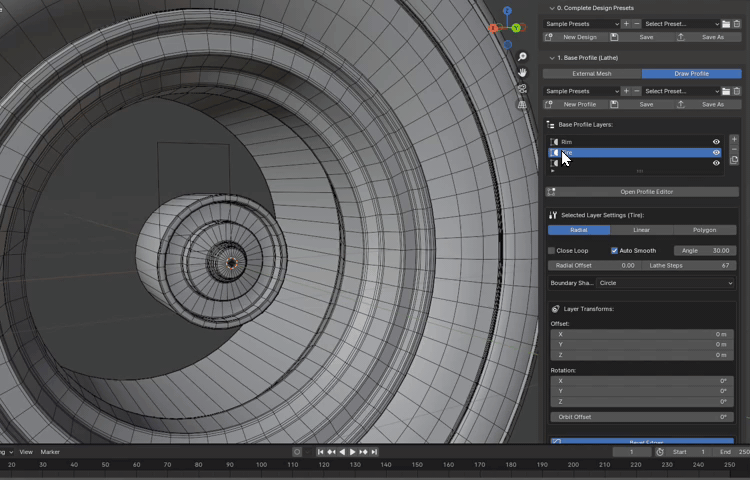This screenshot has width=750, height=480.
Task: Disable the Auto Smooth checkbox
Action: pos(614,251)
